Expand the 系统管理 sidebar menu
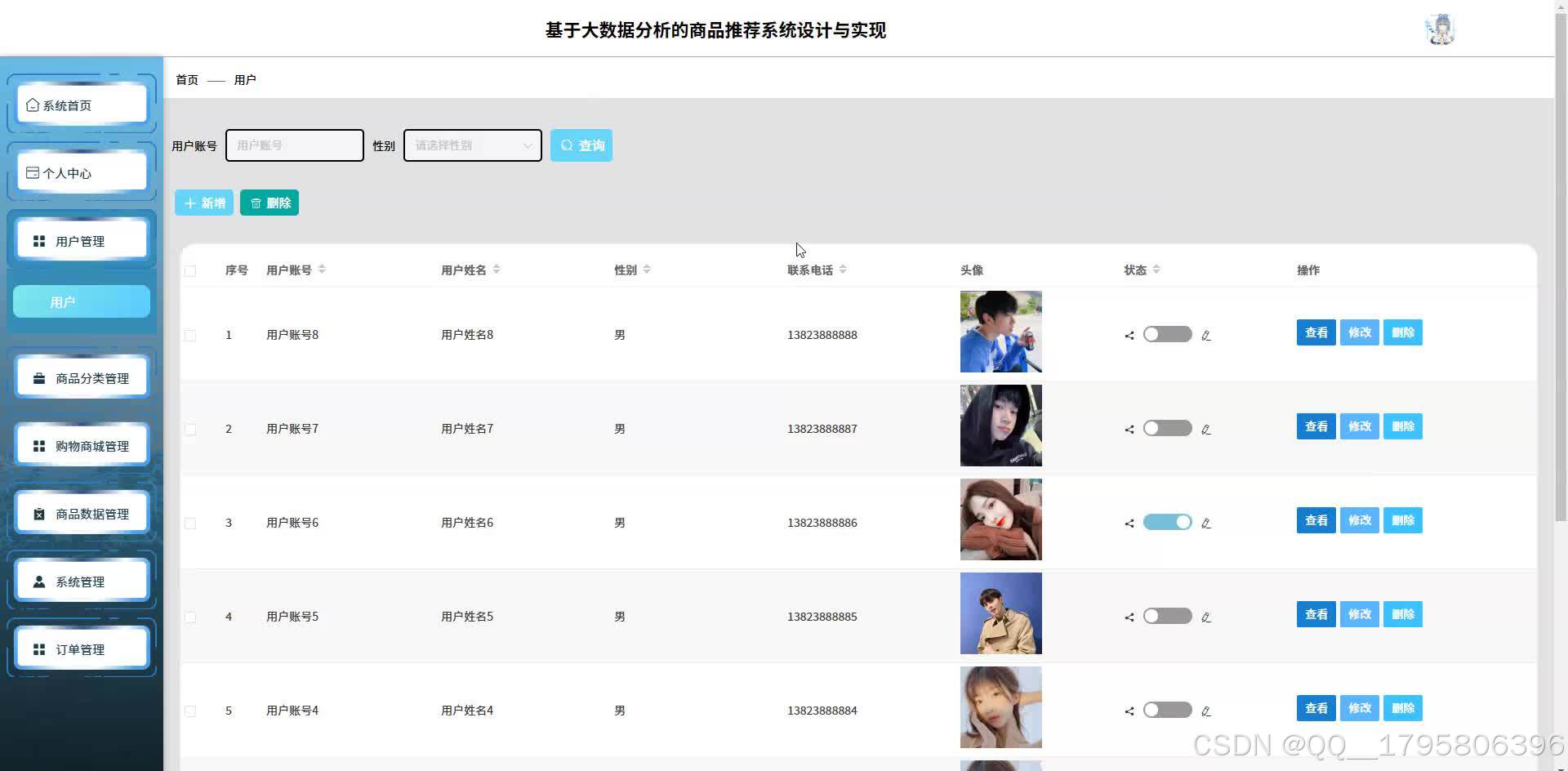Screen dimensions: 1568x771 tap(82, 582)
